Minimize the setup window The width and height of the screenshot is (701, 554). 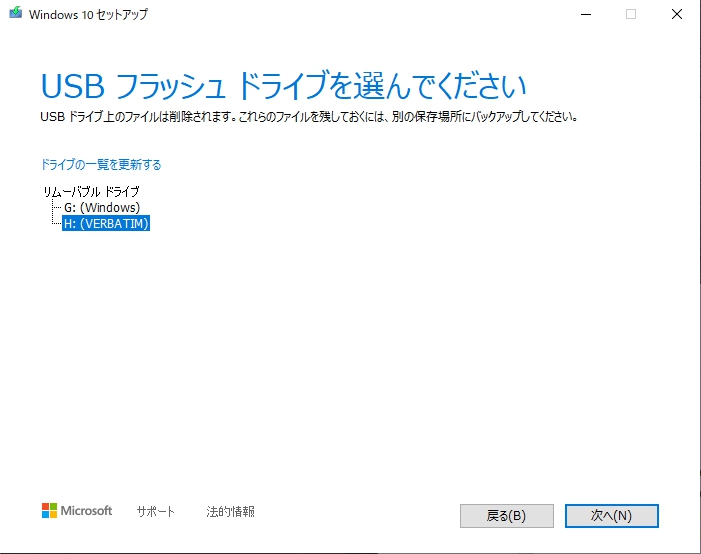point(586,14)
